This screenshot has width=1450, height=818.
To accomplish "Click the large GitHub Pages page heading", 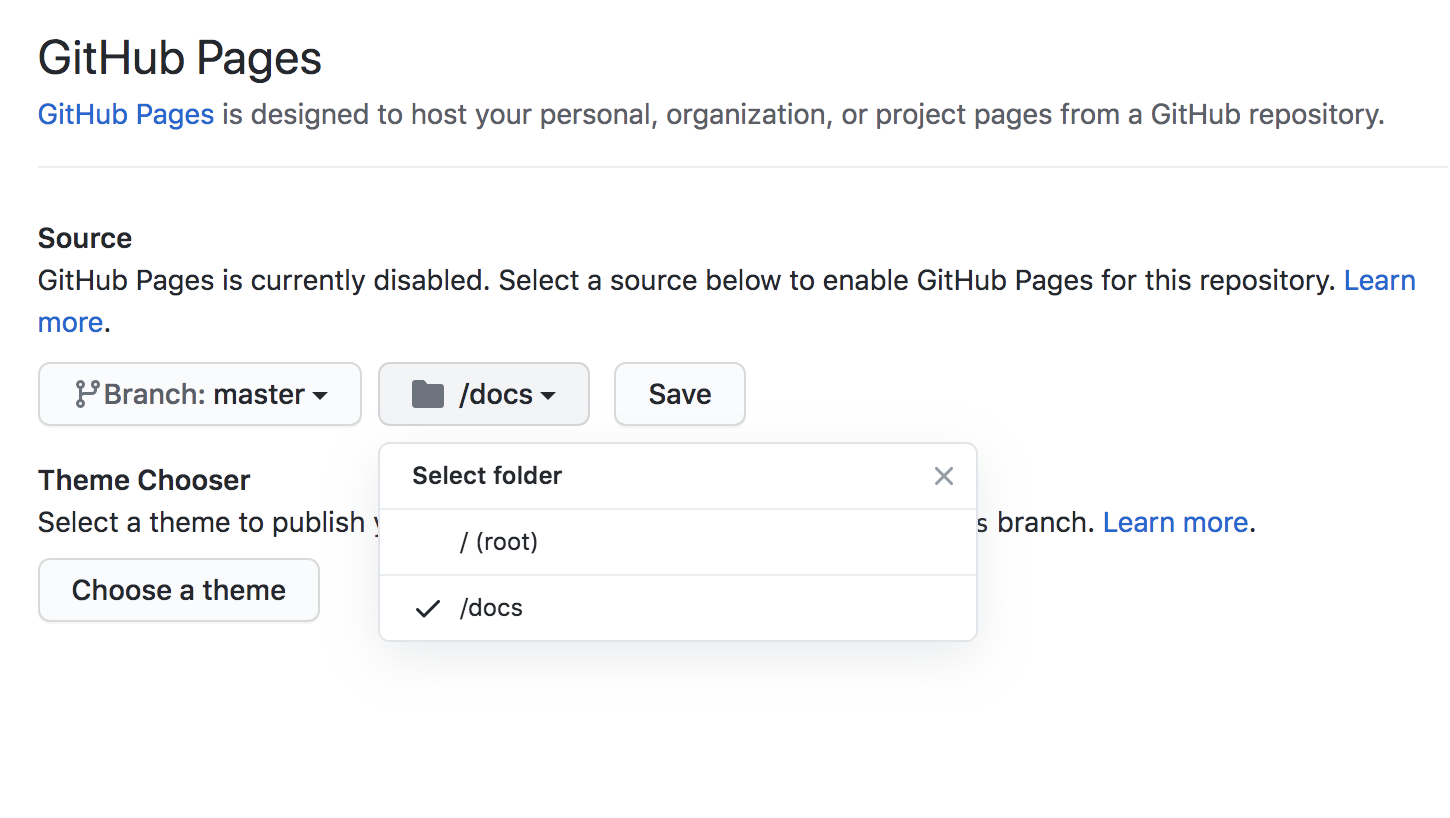I will pos(180,58).
